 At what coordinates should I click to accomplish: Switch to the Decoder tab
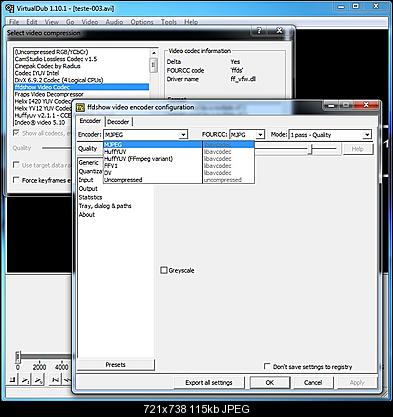(x=118, y=122)
